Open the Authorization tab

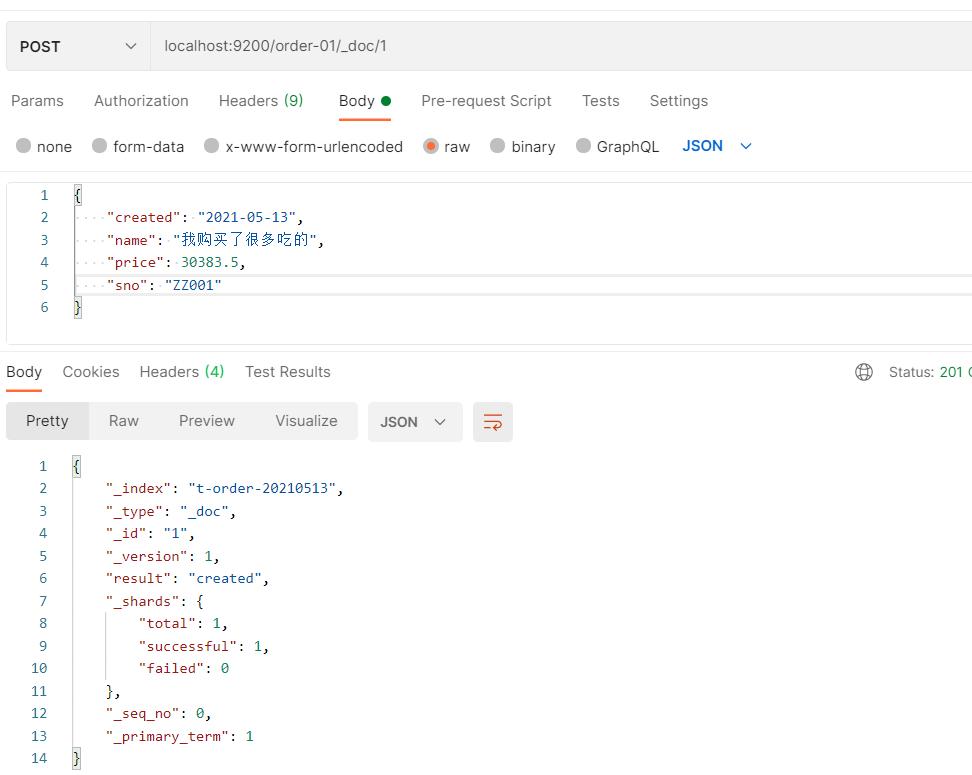click(x=141, y=101)
